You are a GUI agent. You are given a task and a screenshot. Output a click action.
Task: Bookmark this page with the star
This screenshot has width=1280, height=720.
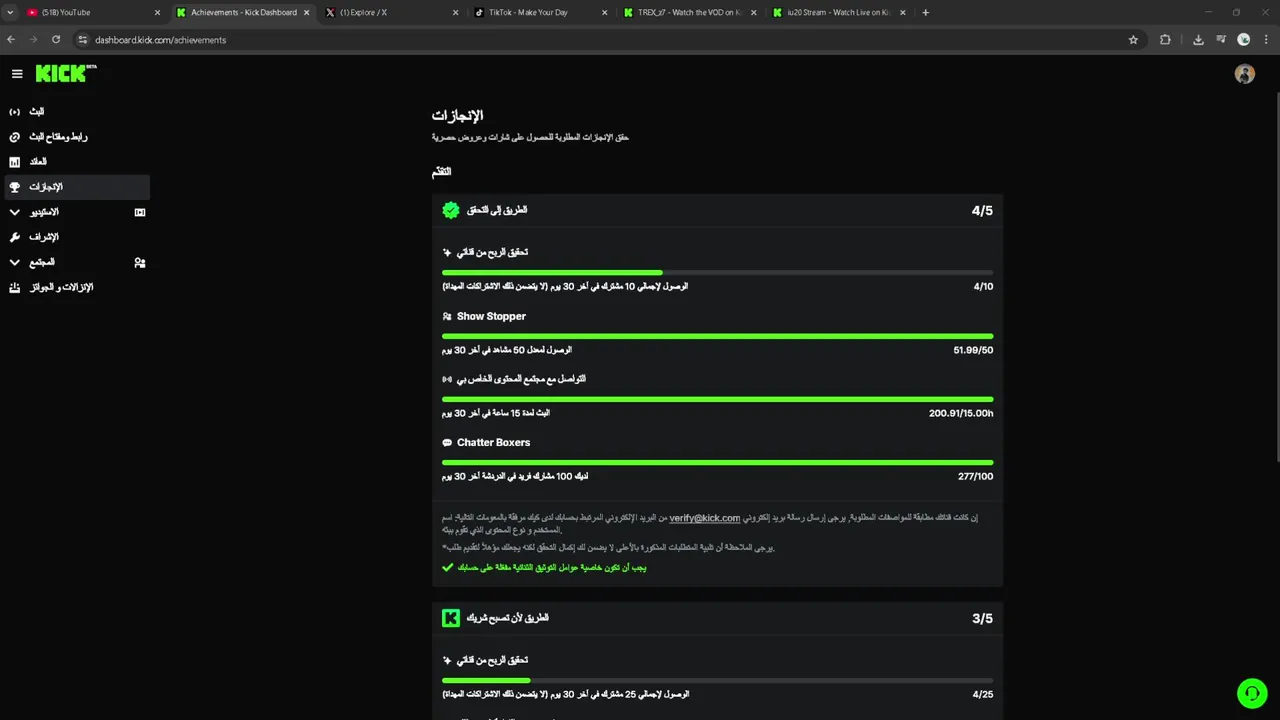1133,40
